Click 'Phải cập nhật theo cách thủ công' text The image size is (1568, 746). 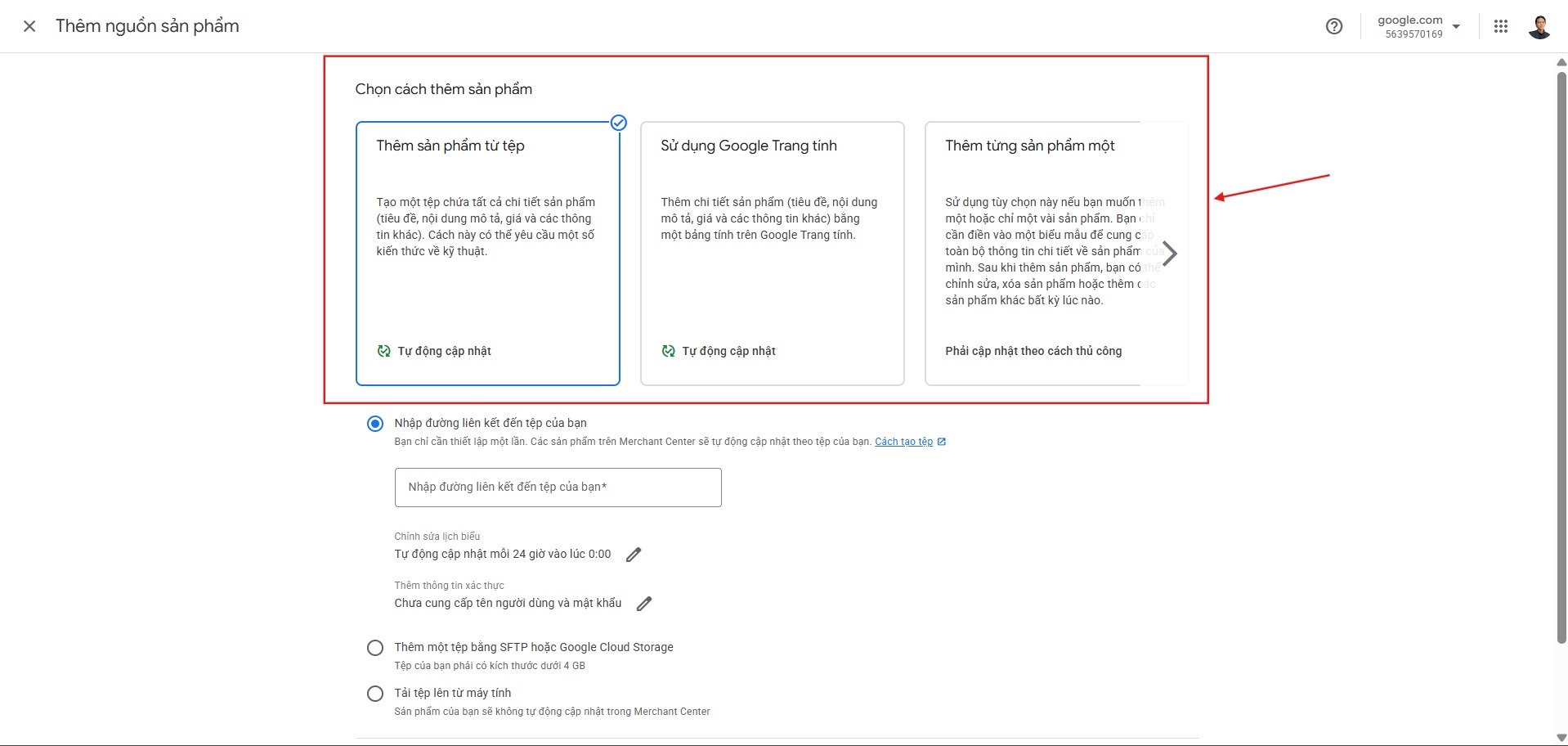[1033, 351]
